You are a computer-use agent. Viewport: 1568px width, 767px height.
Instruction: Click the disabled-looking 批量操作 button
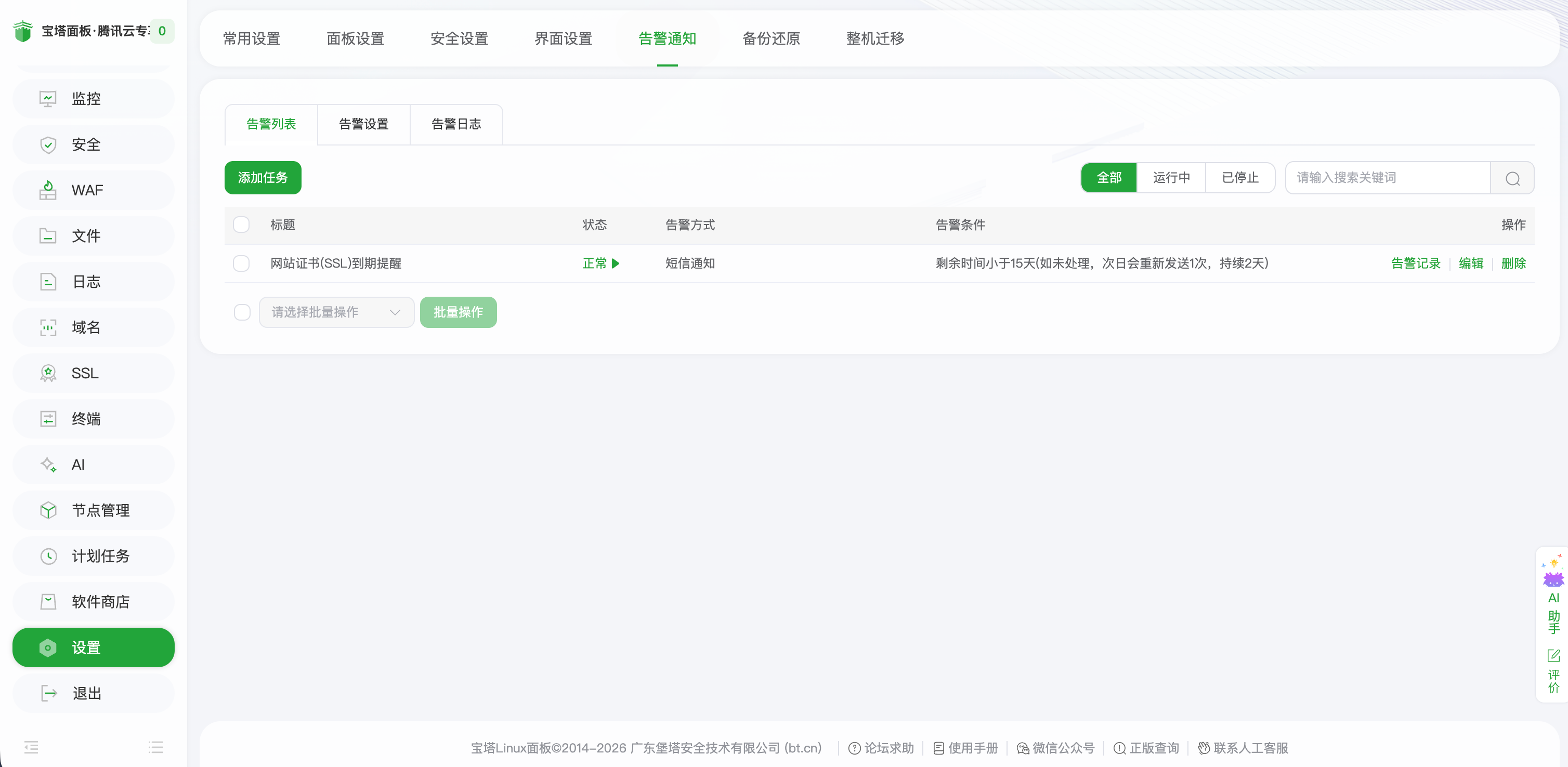click(x=459, y=313)
